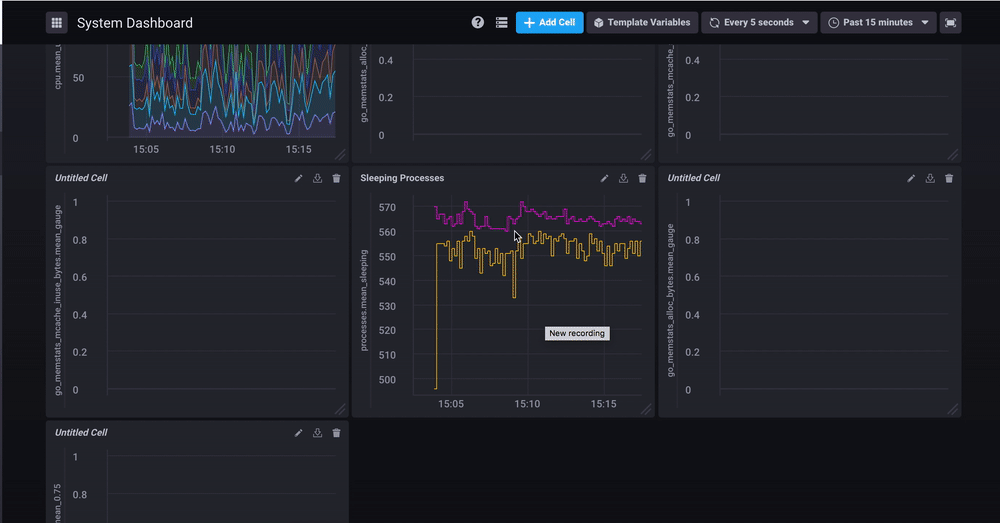Edit the Untitled Cell for mcache_inuse_bytes
Image resolution: width=1000 pixels, height=523 pixels.
click(298, 179)
